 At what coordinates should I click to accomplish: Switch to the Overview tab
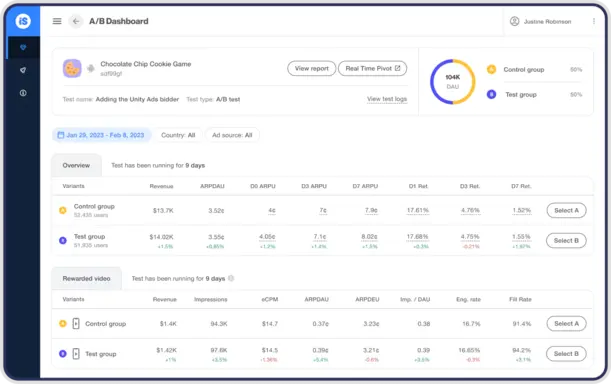[x=76, y=165]
